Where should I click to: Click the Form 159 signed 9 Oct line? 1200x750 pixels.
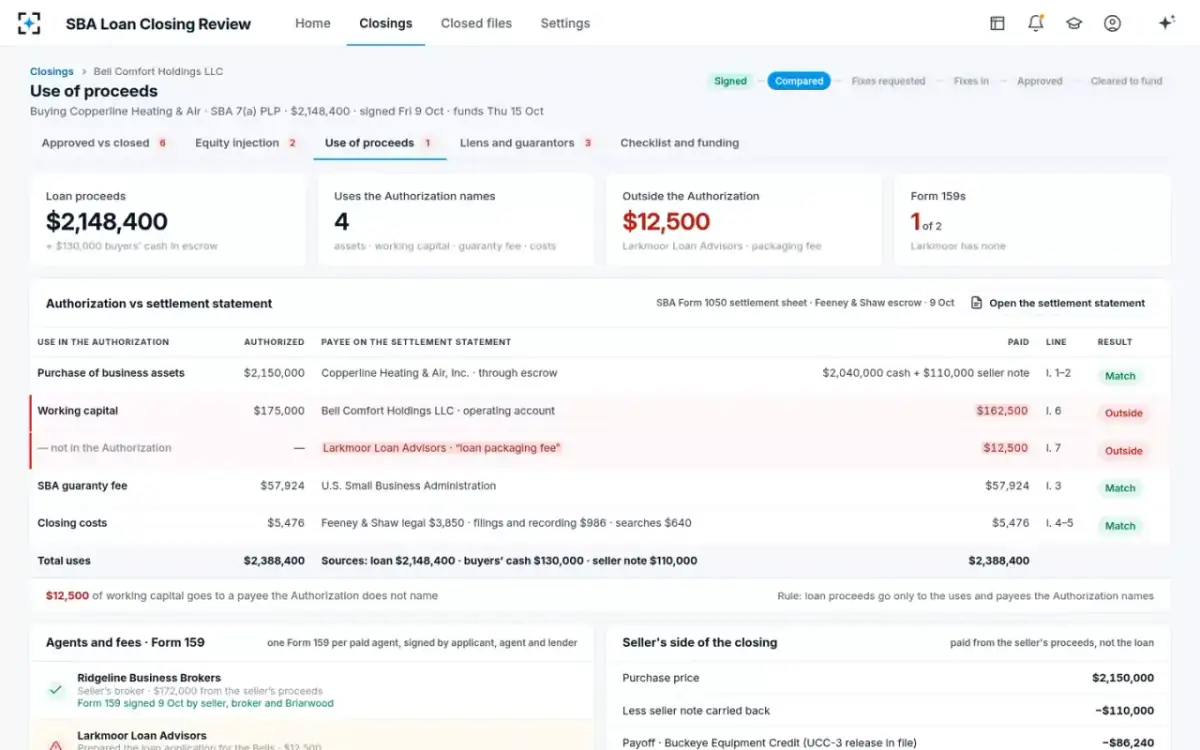point(205,703)
